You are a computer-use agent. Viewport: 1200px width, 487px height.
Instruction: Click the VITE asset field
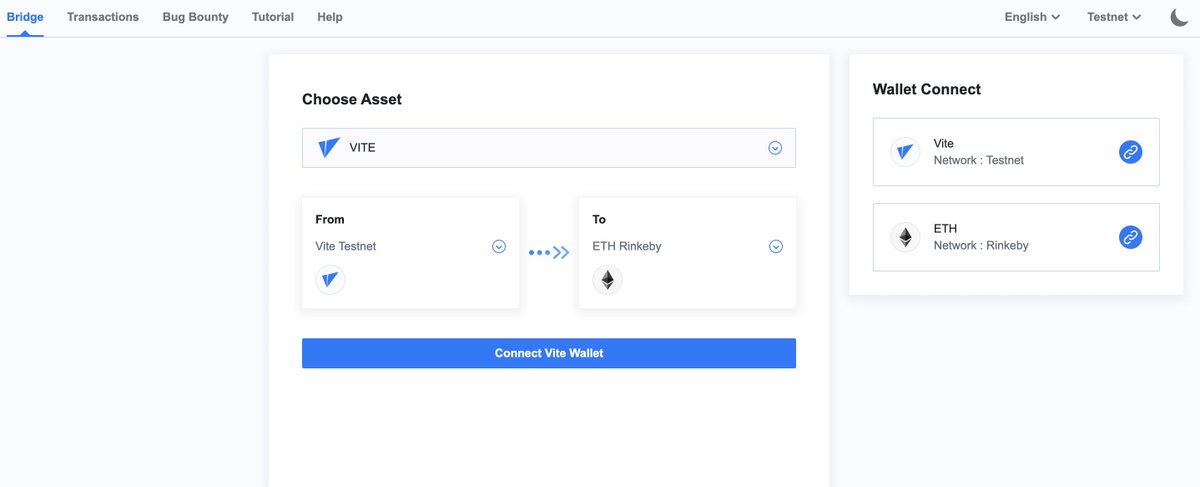[x=549, y=148]
